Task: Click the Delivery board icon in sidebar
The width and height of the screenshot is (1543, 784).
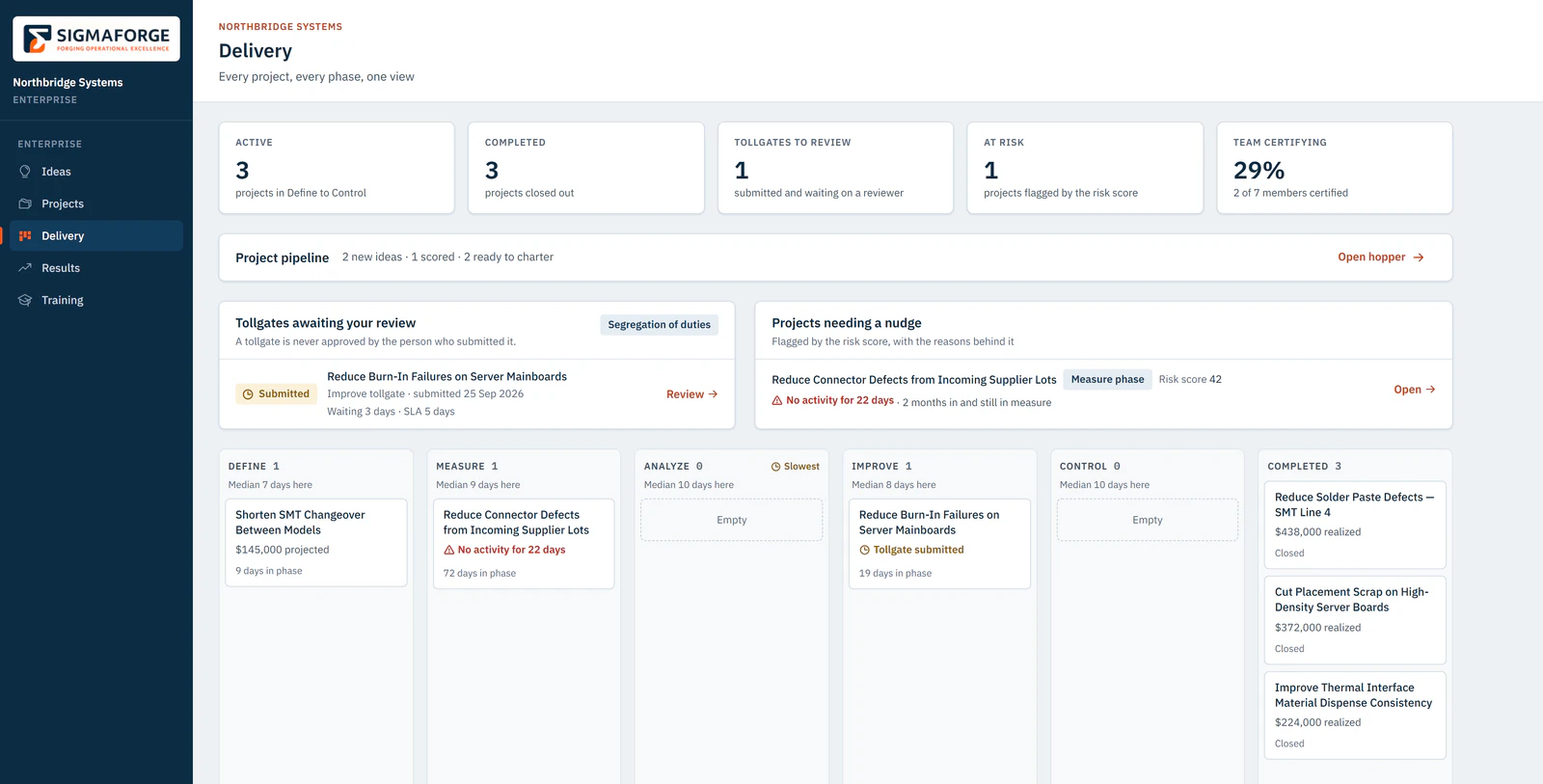Action: 25,235
